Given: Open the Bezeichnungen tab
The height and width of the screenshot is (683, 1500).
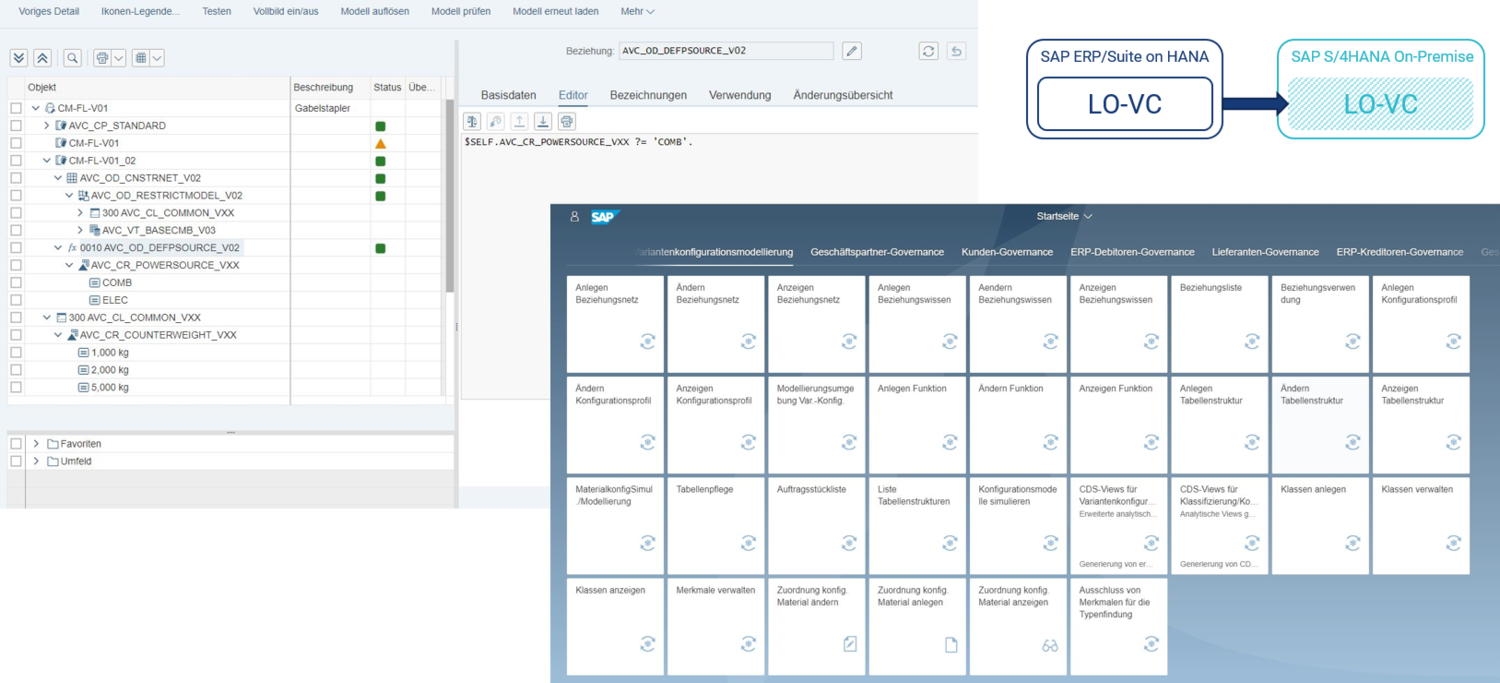Looking at the screenshot, I should tap(649, 95).
